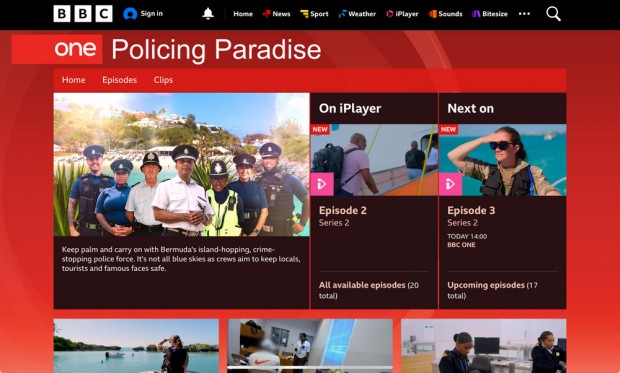Screen dimensions: 620x373
Task: Open Sport from the top bar
Action: tap(314, 14)
